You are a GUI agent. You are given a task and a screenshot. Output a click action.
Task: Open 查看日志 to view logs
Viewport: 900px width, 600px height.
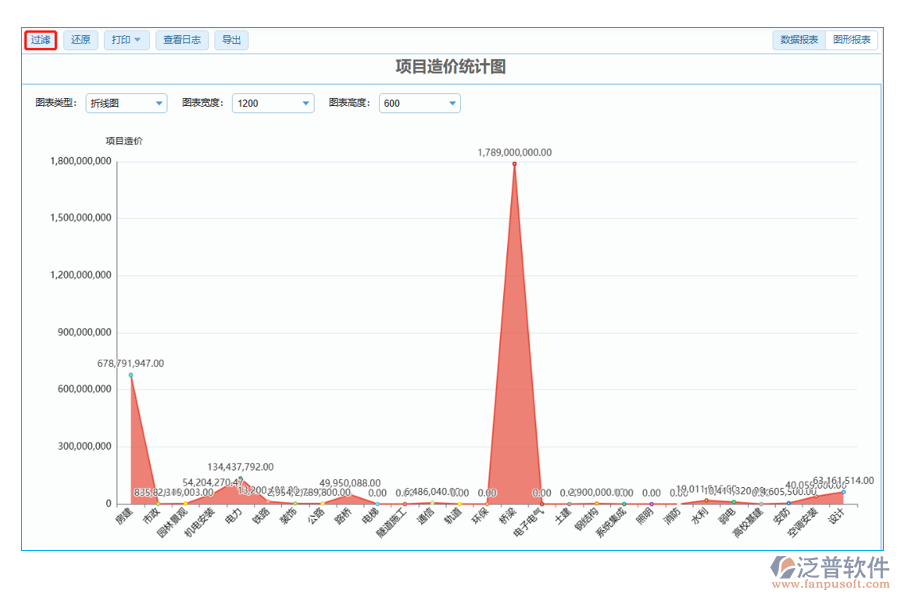pos(181,40)
